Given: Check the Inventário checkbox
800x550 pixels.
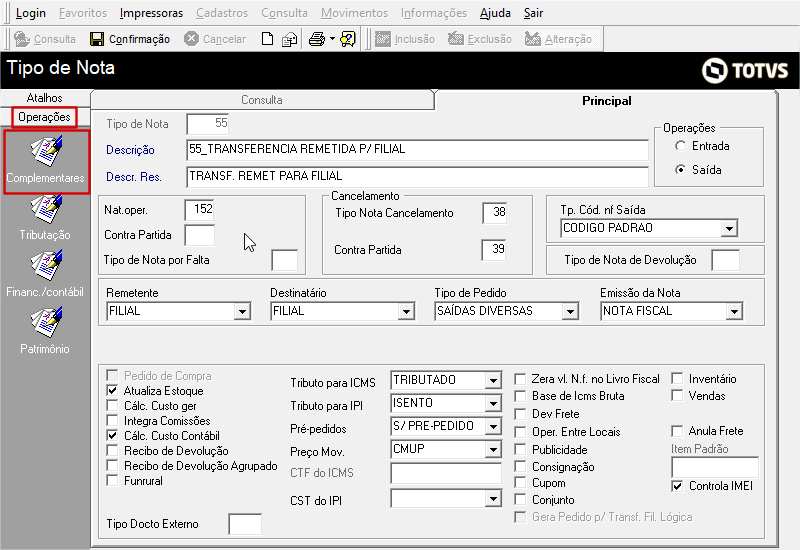Looking at the screenshot, I should click(x=677, y=379).
